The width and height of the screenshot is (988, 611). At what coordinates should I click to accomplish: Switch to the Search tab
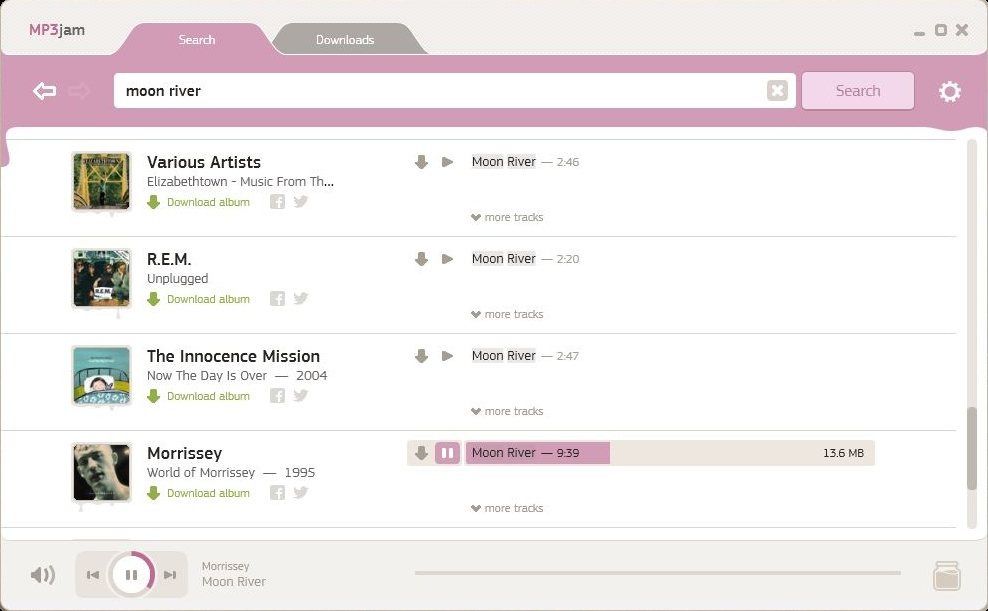click(197, 40)
